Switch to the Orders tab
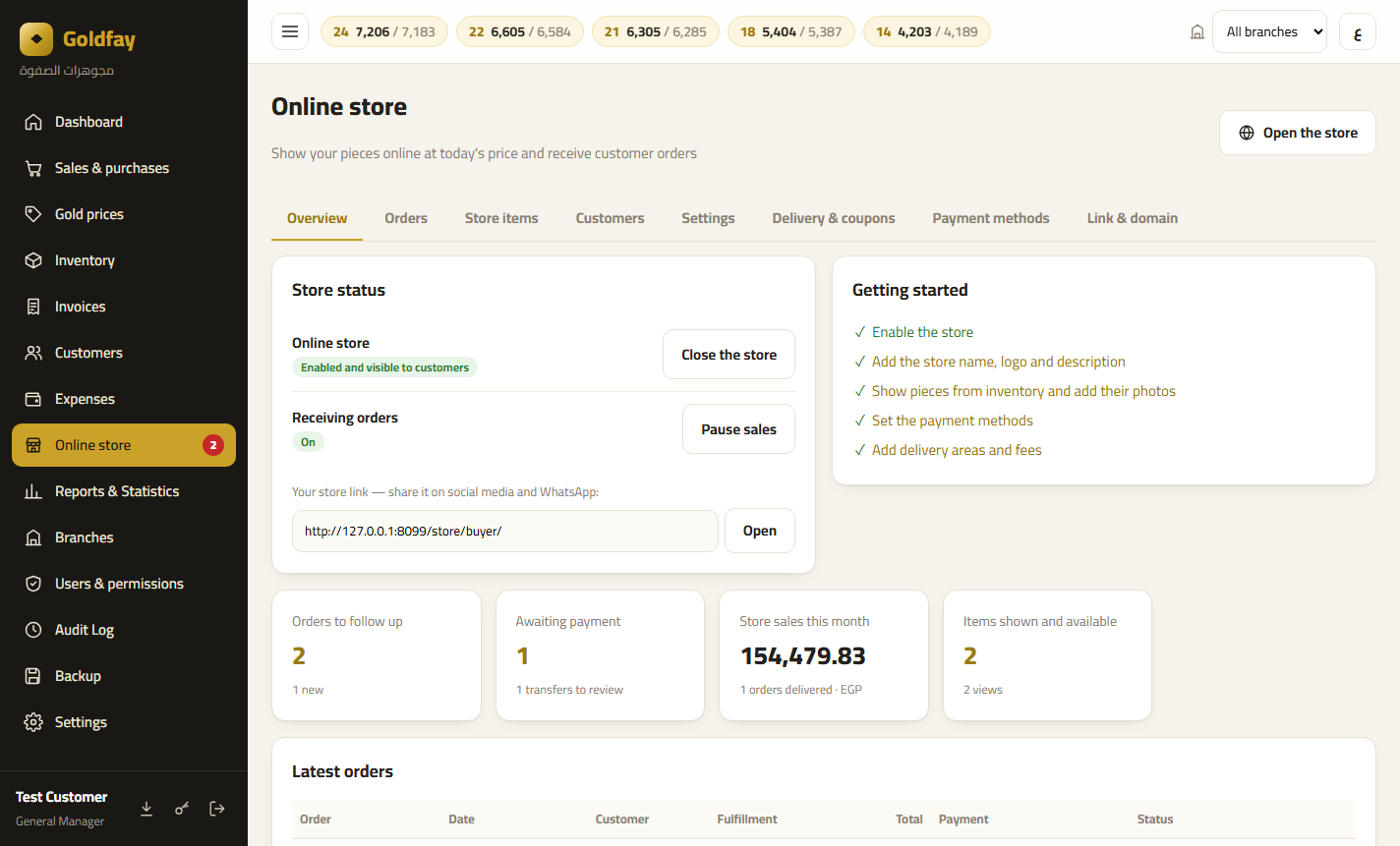This screenshot has height=846, width=1400. (406, 218)
